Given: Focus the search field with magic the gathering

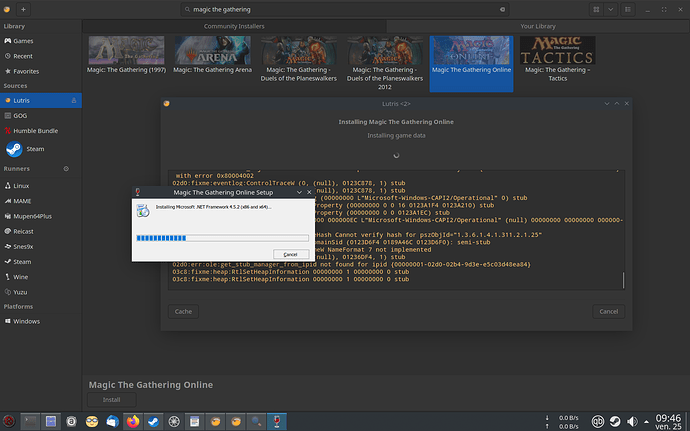Looking at the screenshot, I should 345,9.
